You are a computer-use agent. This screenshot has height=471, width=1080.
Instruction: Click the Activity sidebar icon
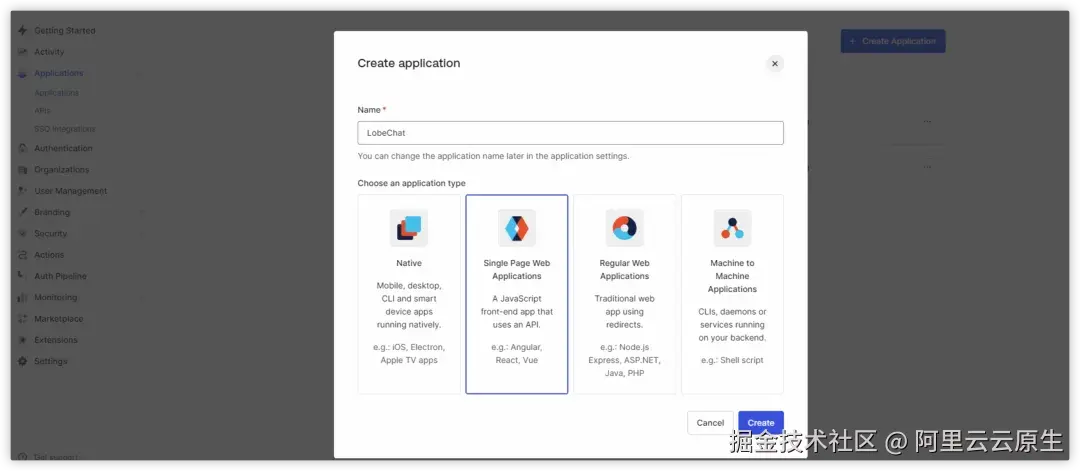point(23,52)
